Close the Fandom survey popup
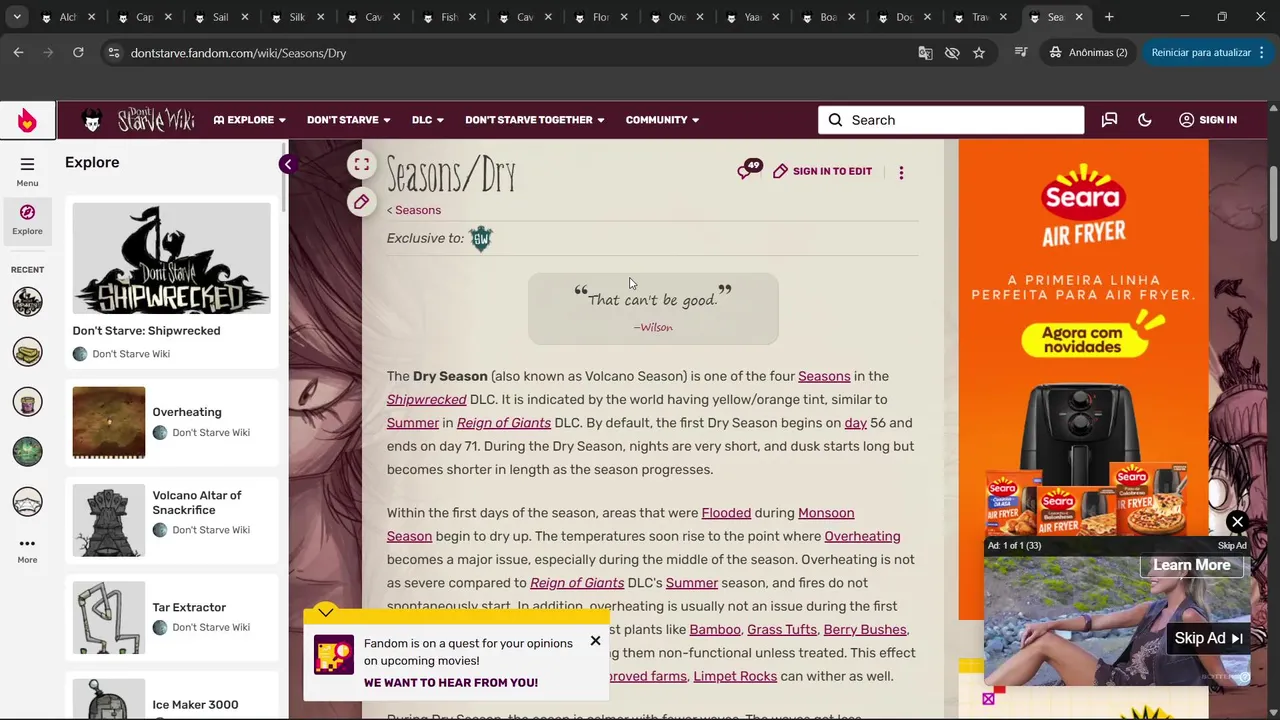1280x720 pixels. click(x=595, y=641)
